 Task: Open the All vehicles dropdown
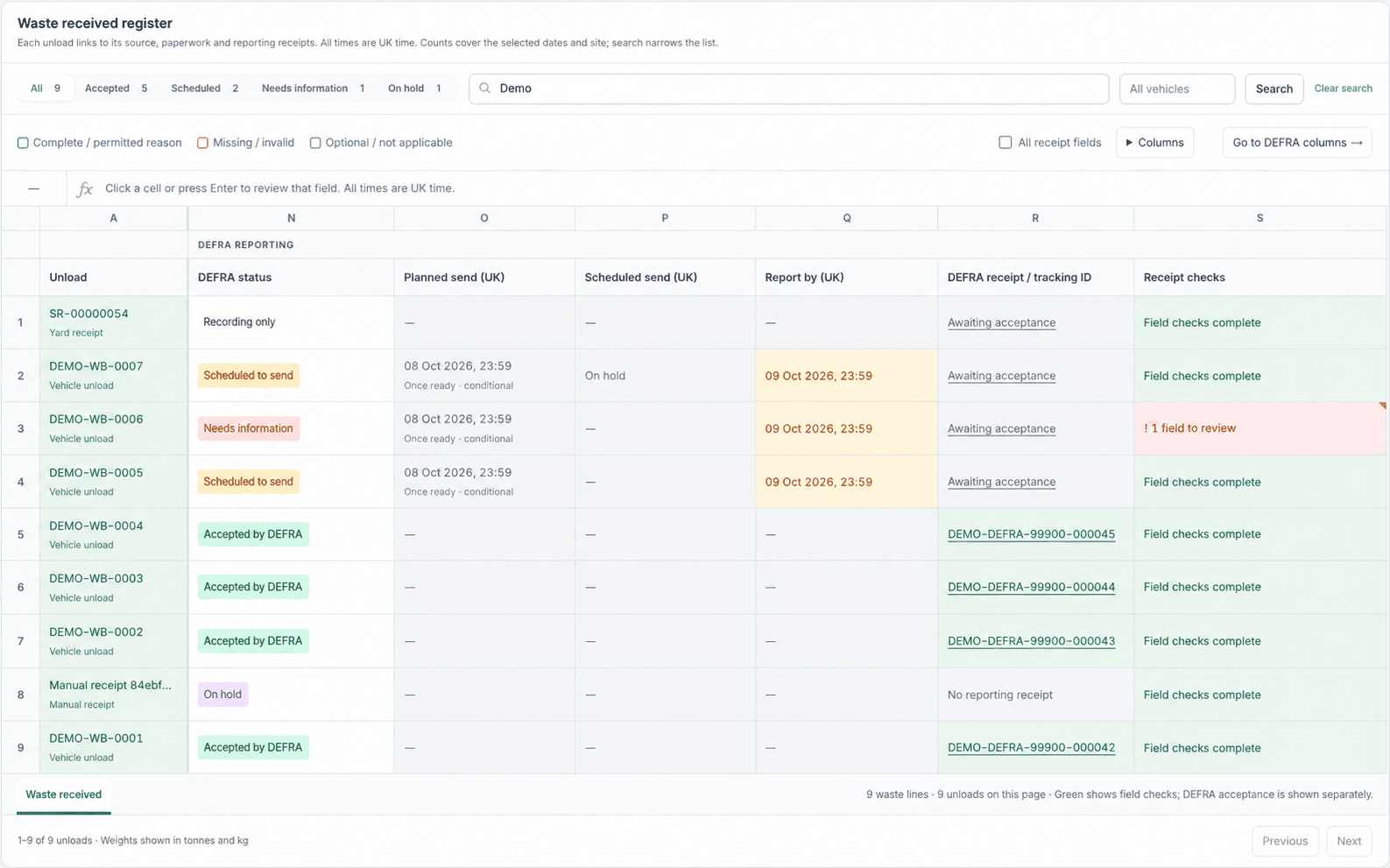1177,88
